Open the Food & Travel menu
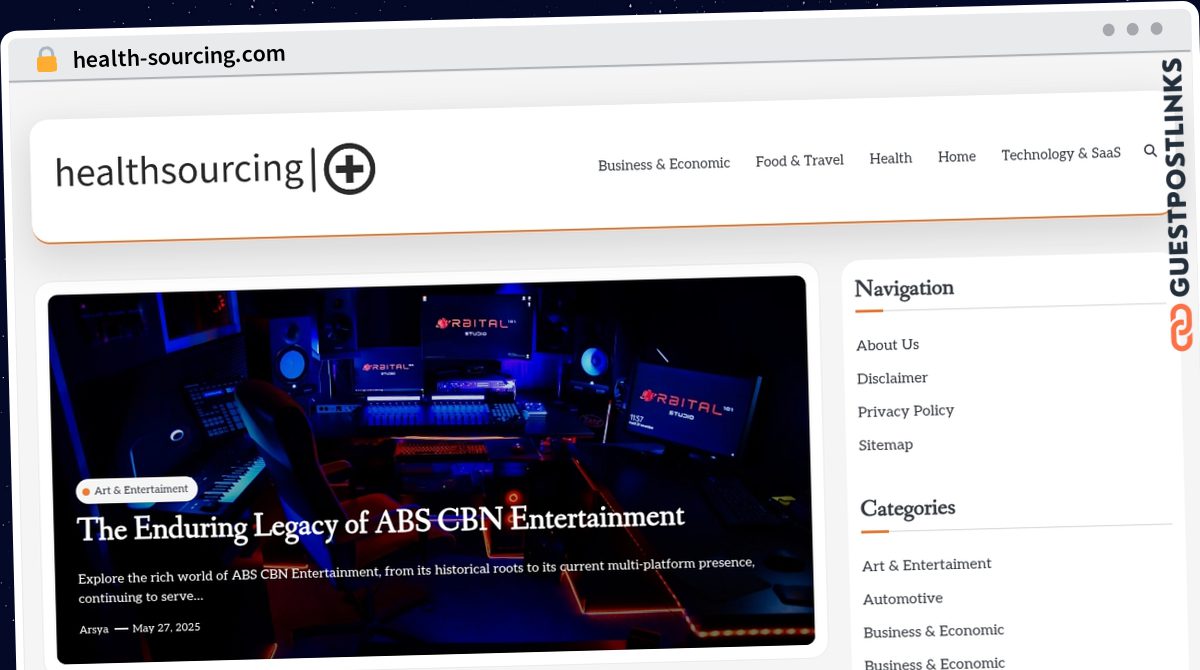This screenshot has width=1200, height=670. (799, 160)
